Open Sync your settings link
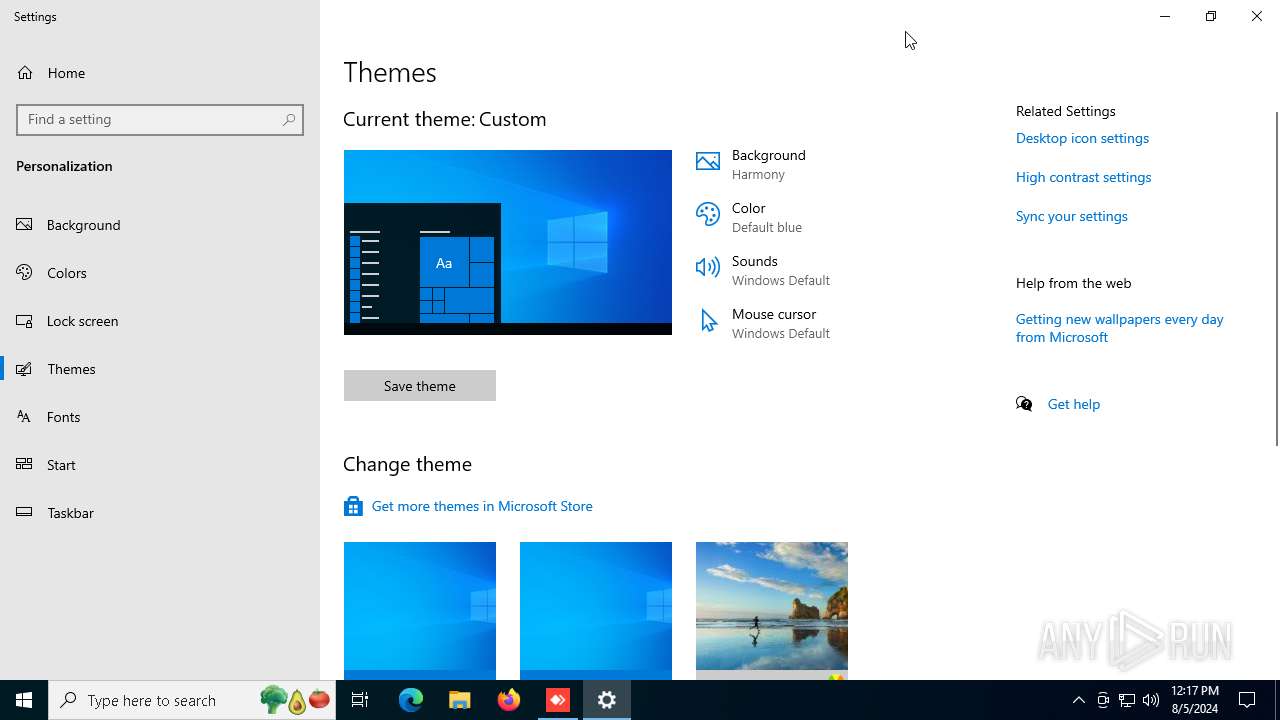This screenshot has width=1280, height=720. pyautogui.click(x=1071, y=216)
